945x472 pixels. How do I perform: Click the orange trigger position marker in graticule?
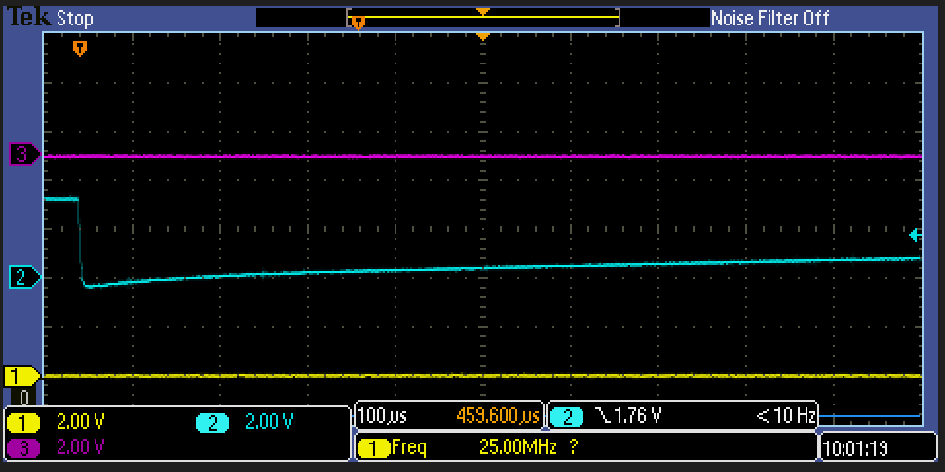point(79,48)
